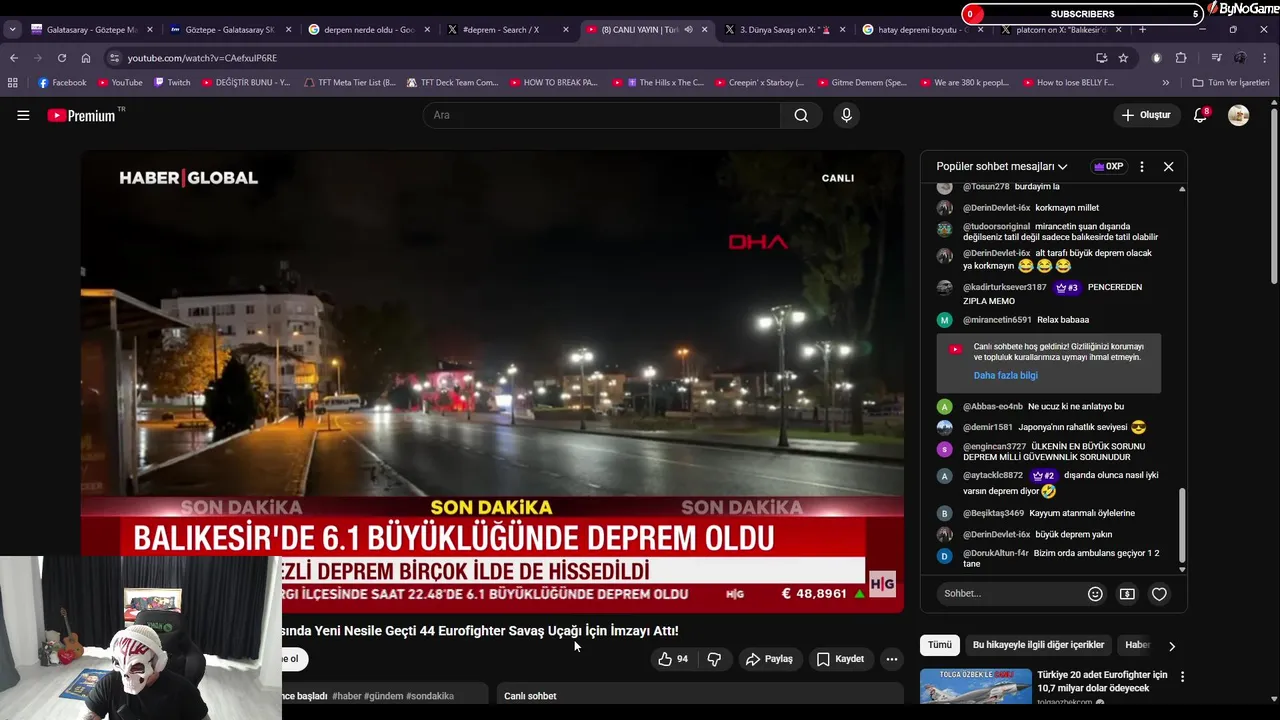Close the CANLI YAYIN browser tab
This screenshot has height=720, width=1280.
(704, 30)
